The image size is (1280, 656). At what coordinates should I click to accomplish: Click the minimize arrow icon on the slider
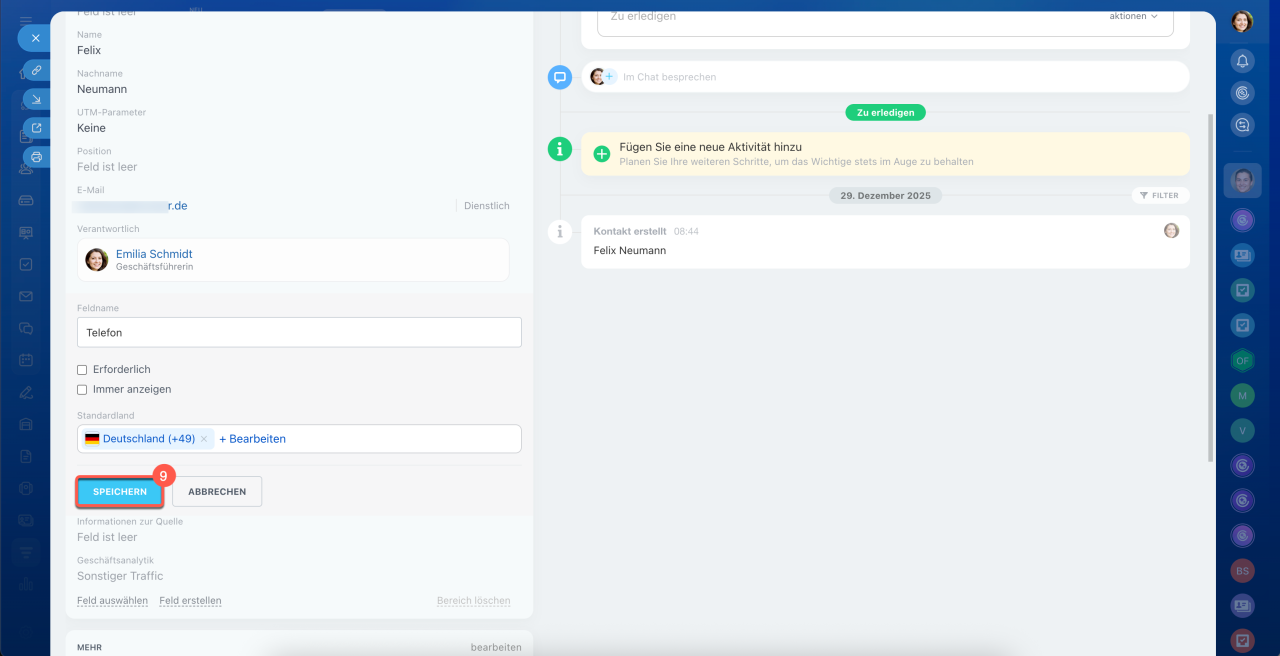click(x=36, y=99)
